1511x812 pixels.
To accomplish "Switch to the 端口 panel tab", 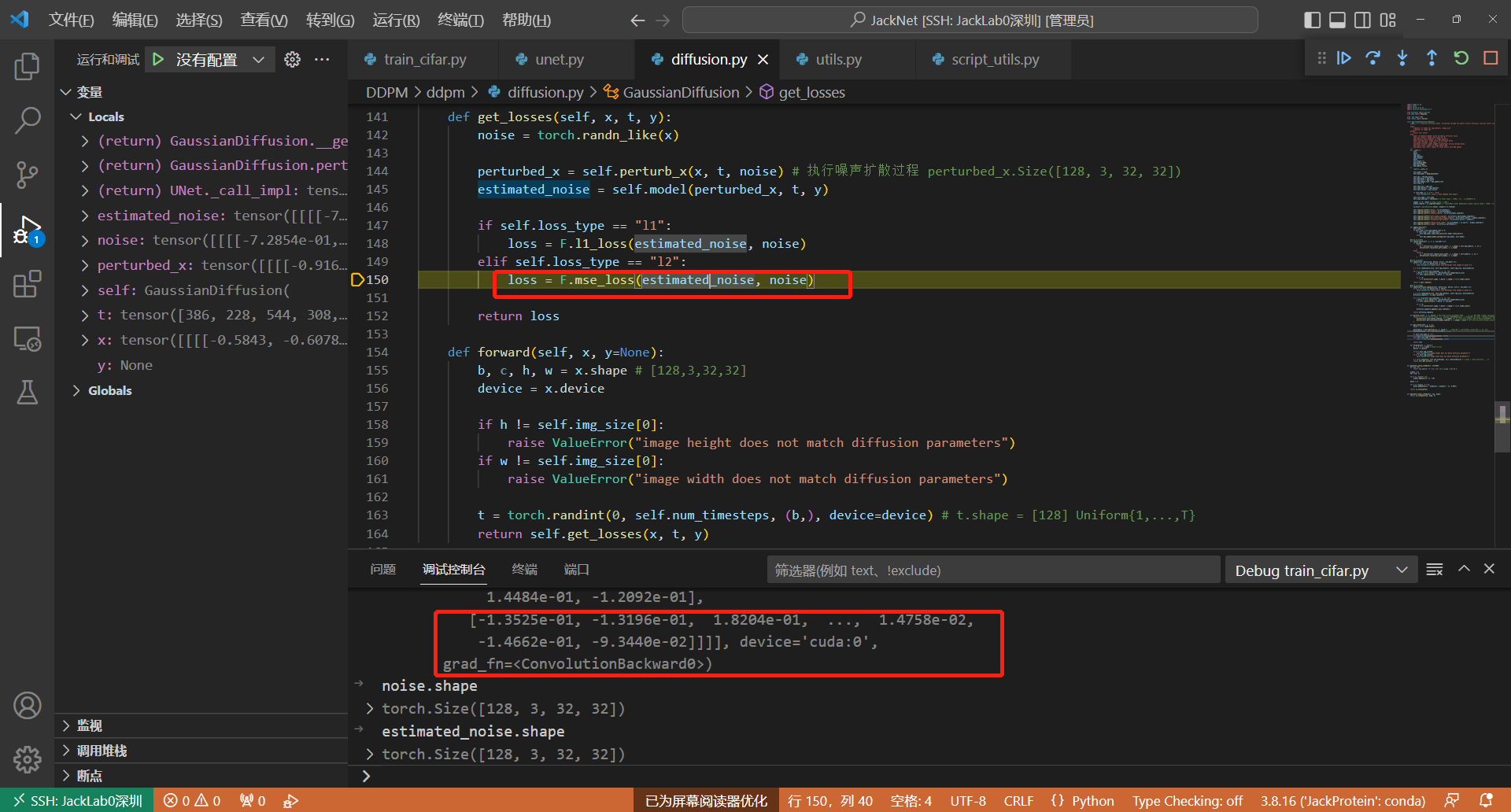I will pos(577,569).
